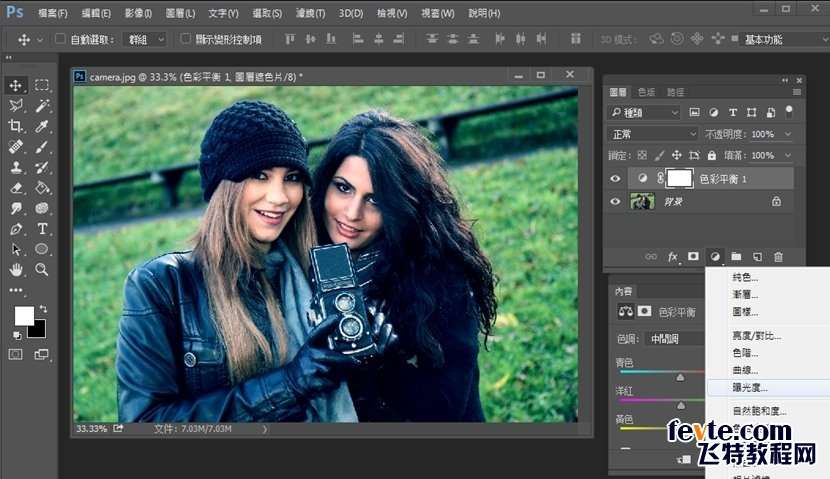Click the foreground white color swatch
Screen dimensions: 830x479
[x=23, y=316]
